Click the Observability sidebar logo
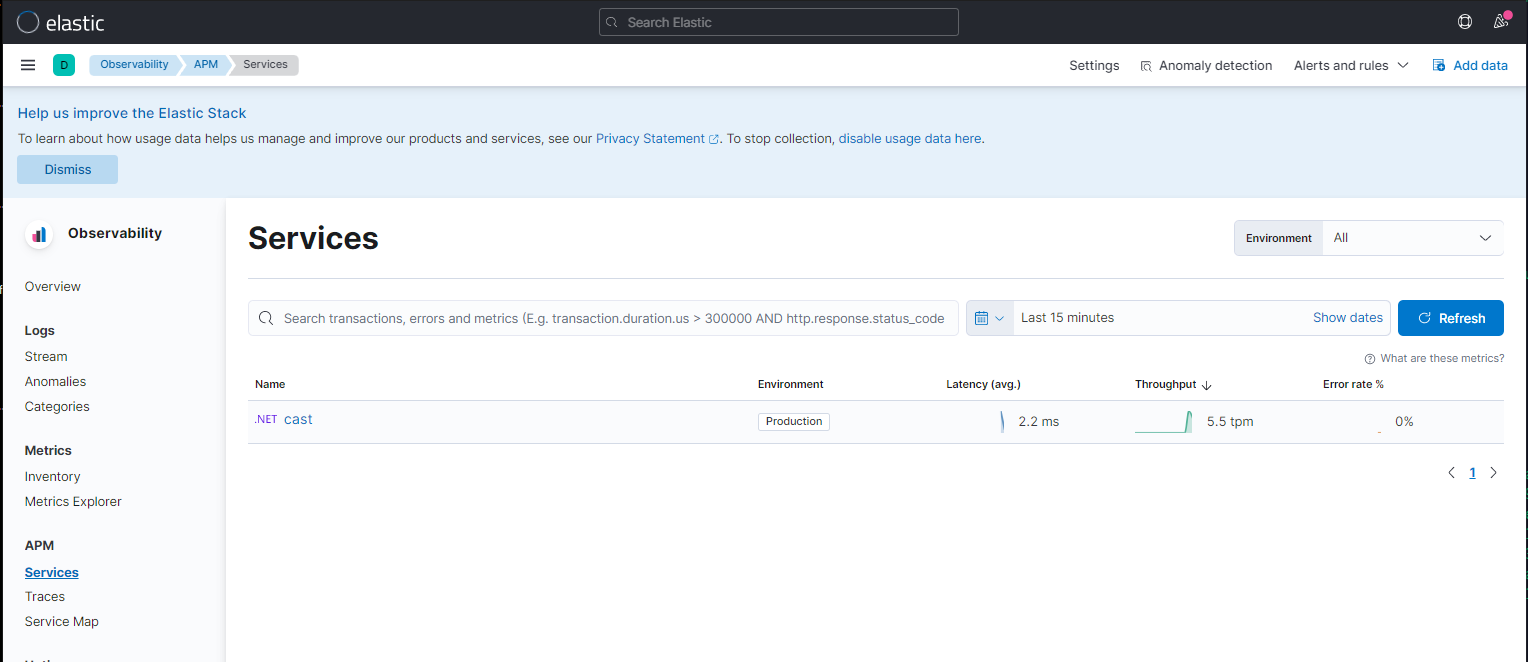 point(40,234)
